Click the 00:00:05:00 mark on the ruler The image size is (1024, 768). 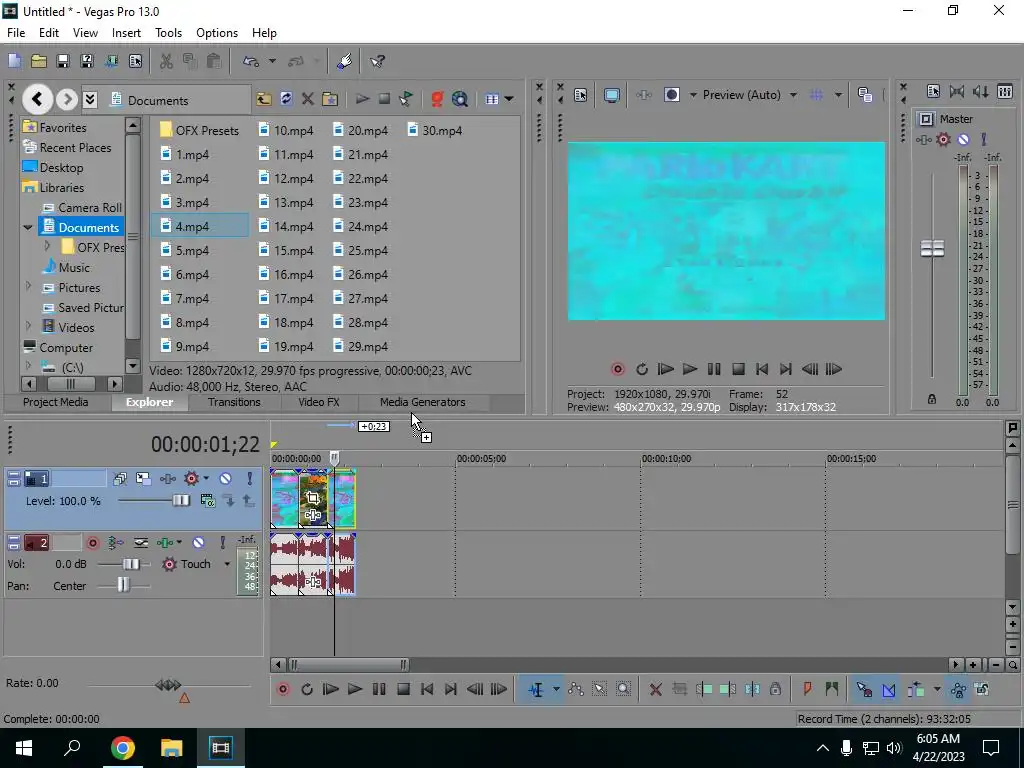[x=481, y=458]
